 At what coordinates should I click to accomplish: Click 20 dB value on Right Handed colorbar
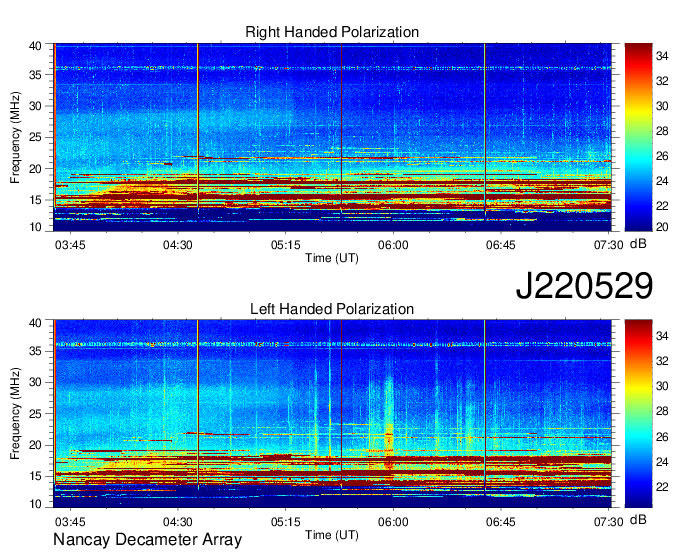click(x=662, y=227)
